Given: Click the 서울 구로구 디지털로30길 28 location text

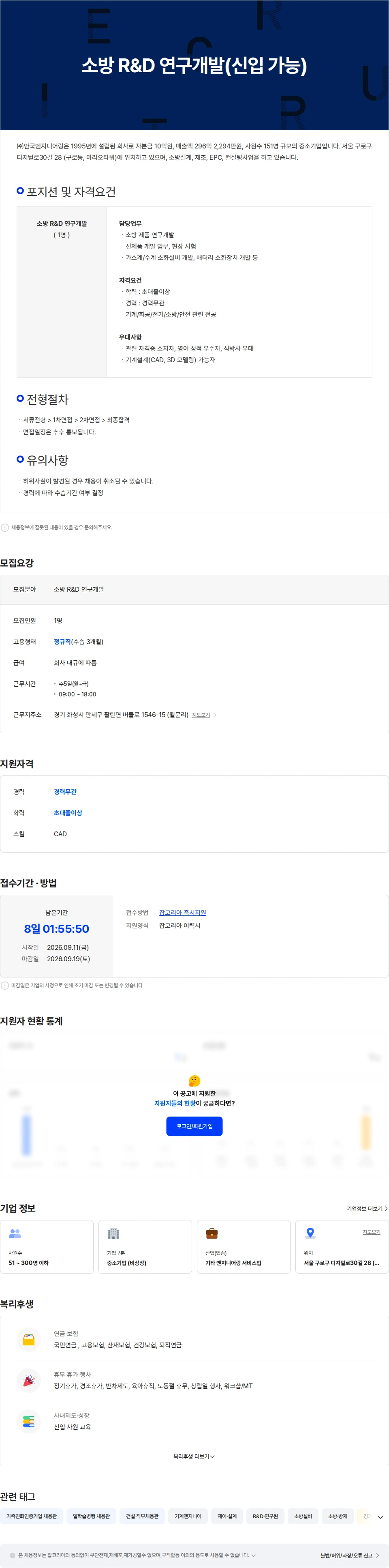Looking at the screenshot, I should (342, 1263).
